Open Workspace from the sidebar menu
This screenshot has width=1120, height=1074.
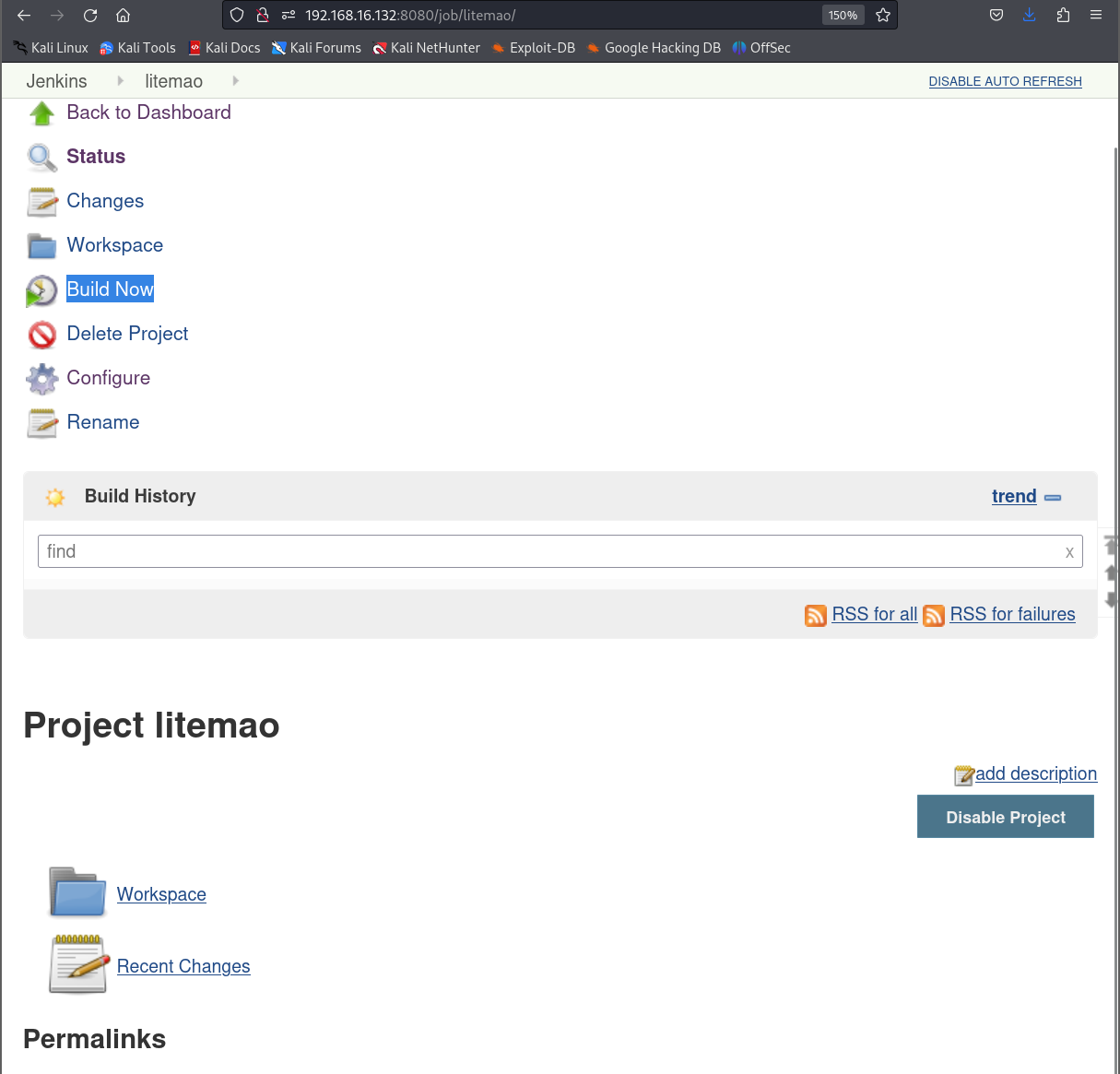click(x=115, y=245)
